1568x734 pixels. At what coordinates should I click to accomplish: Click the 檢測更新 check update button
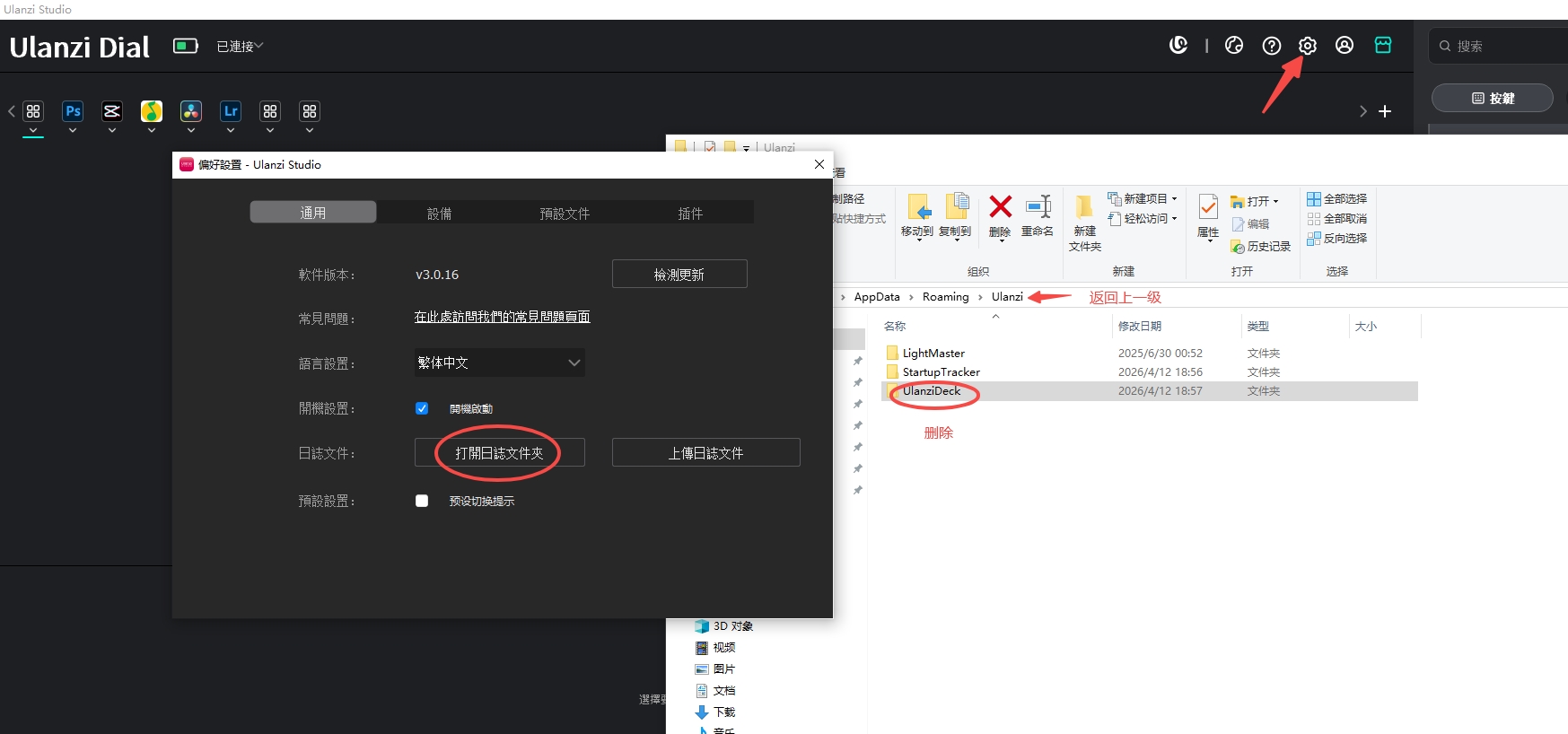point(679,275)
